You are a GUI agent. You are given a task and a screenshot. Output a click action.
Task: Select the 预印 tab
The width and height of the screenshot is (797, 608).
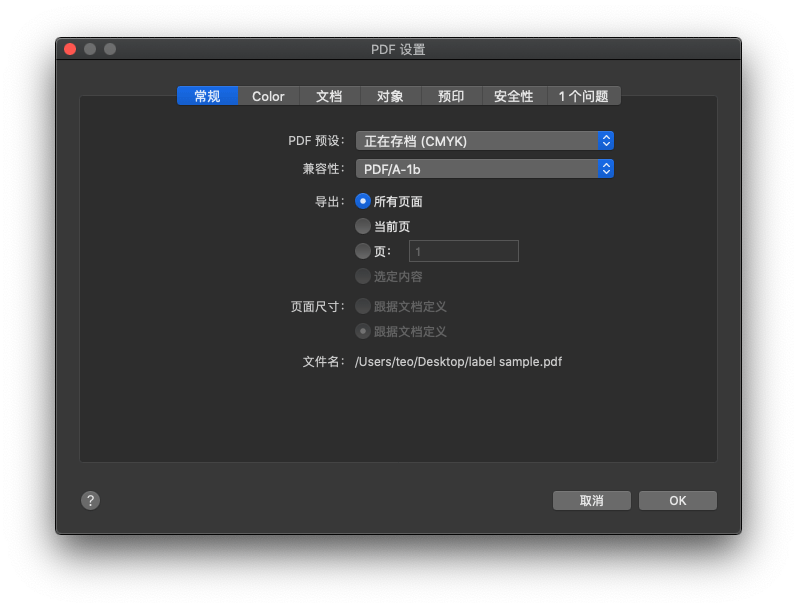[x=451, y=96]
